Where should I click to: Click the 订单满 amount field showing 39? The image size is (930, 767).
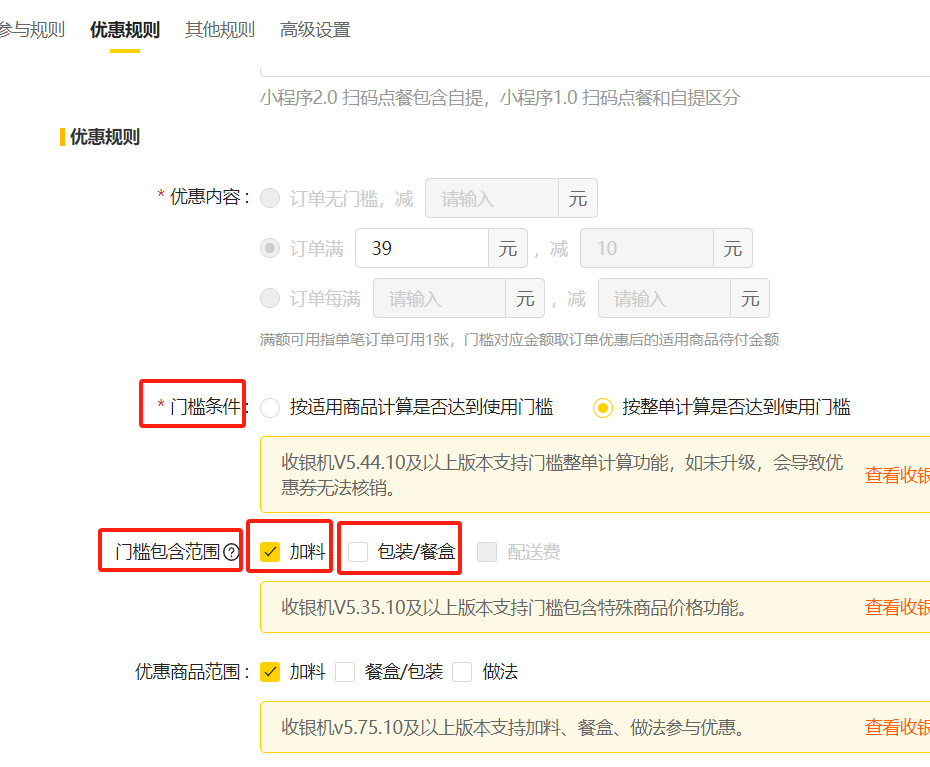(421, 248)
